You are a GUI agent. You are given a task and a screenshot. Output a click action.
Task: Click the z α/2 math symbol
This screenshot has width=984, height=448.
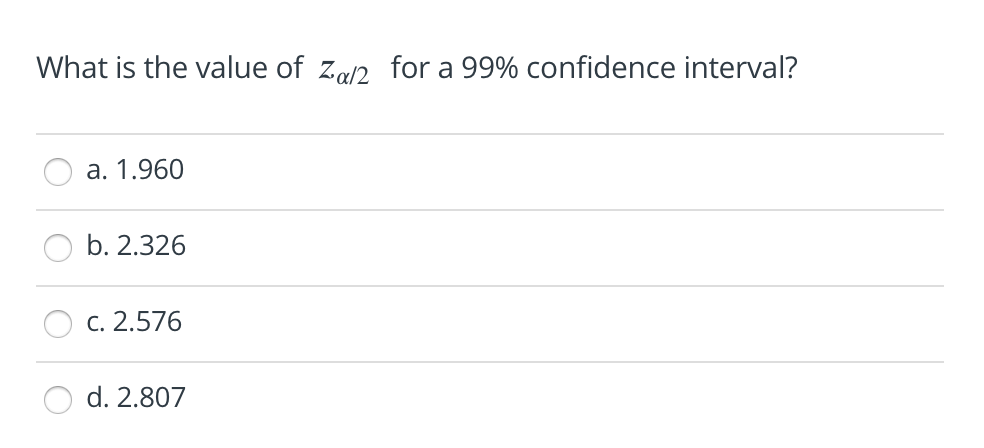(344, 71)
